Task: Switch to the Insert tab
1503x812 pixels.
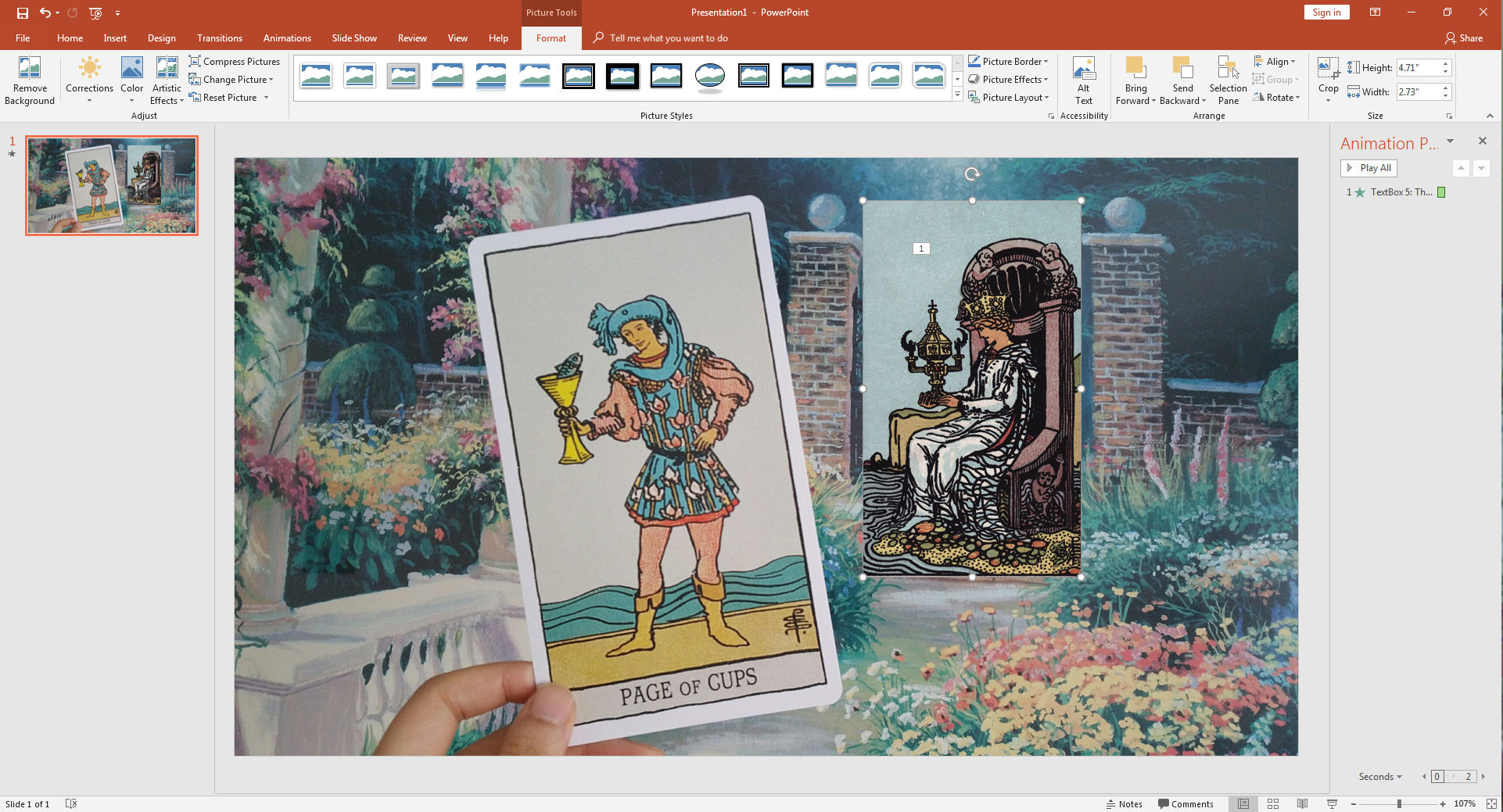Action: coord(115,38)
